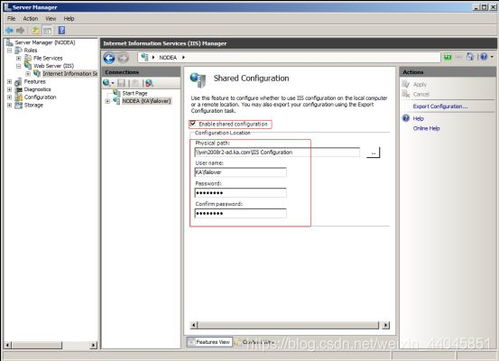499x361 pixels.
Task: Expand the Features tree node
Action: coord(10,82)
